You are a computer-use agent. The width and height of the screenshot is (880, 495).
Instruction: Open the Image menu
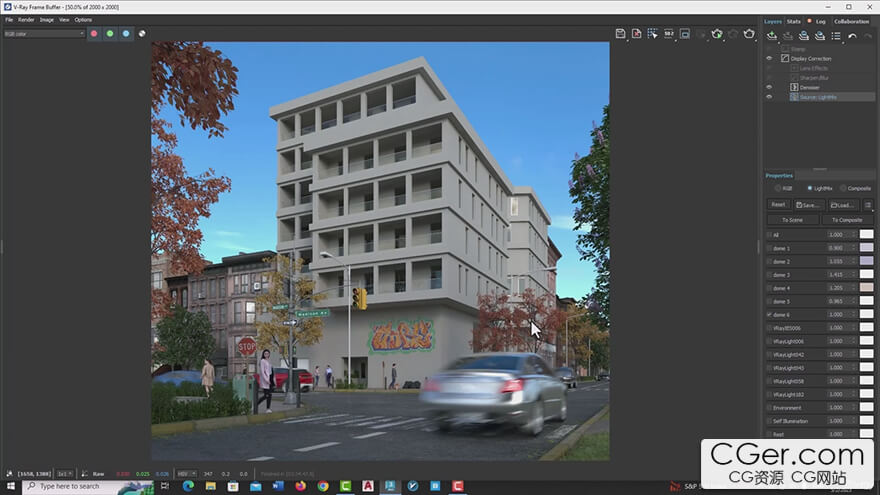click(x=47, y=20)
